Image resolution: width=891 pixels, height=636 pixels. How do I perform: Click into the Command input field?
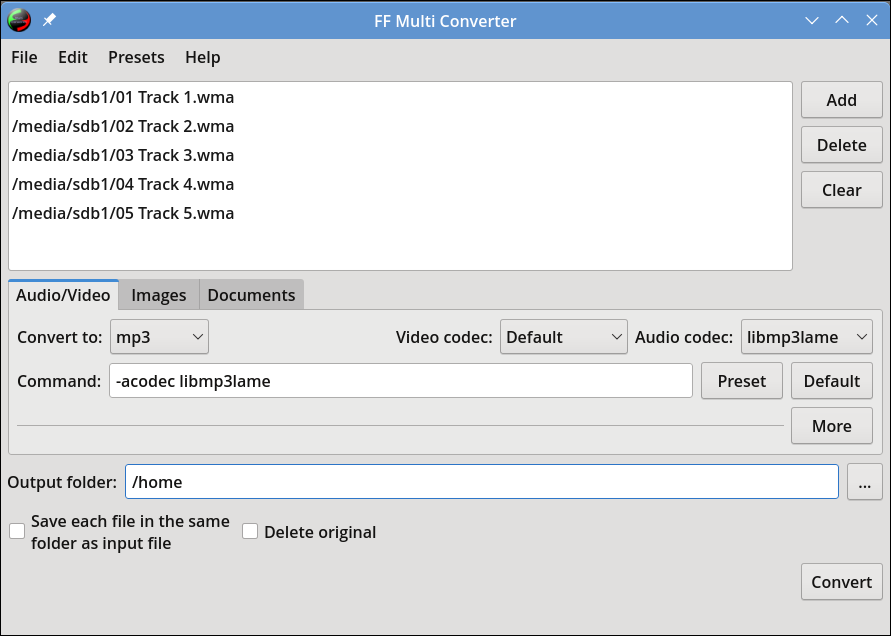tap(401, 381)
